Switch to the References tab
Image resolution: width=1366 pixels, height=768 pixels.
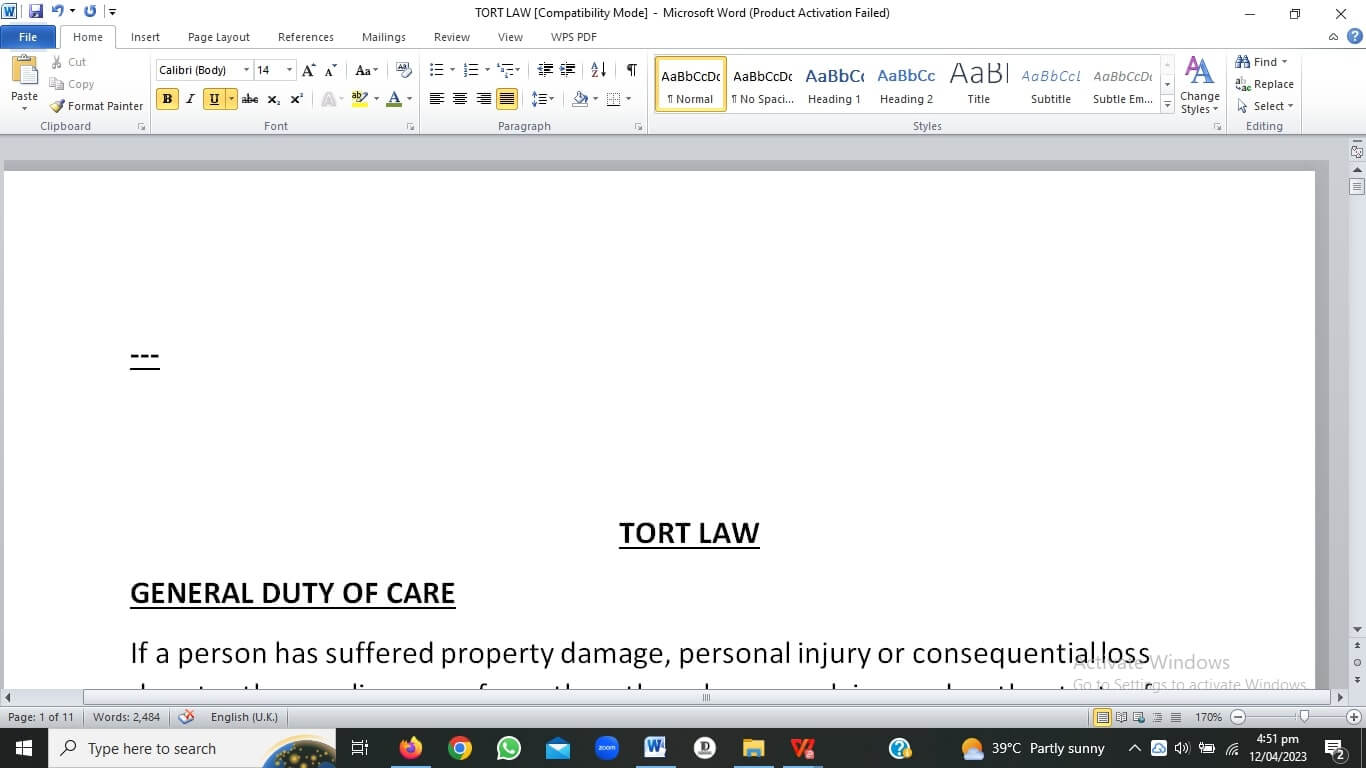point(306,37)
